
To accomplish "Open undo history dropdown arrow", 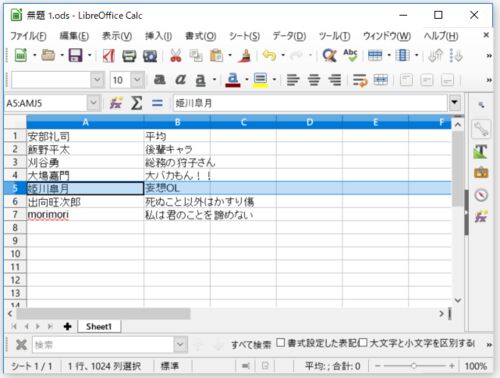I will [283, 55].
